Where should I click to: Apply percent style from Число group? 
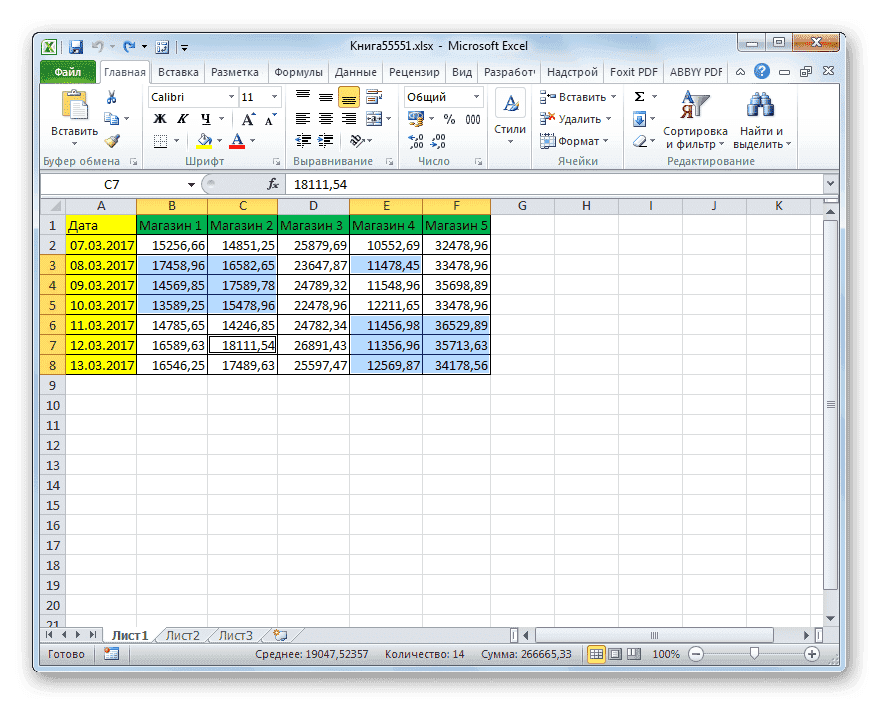point(450,120)
